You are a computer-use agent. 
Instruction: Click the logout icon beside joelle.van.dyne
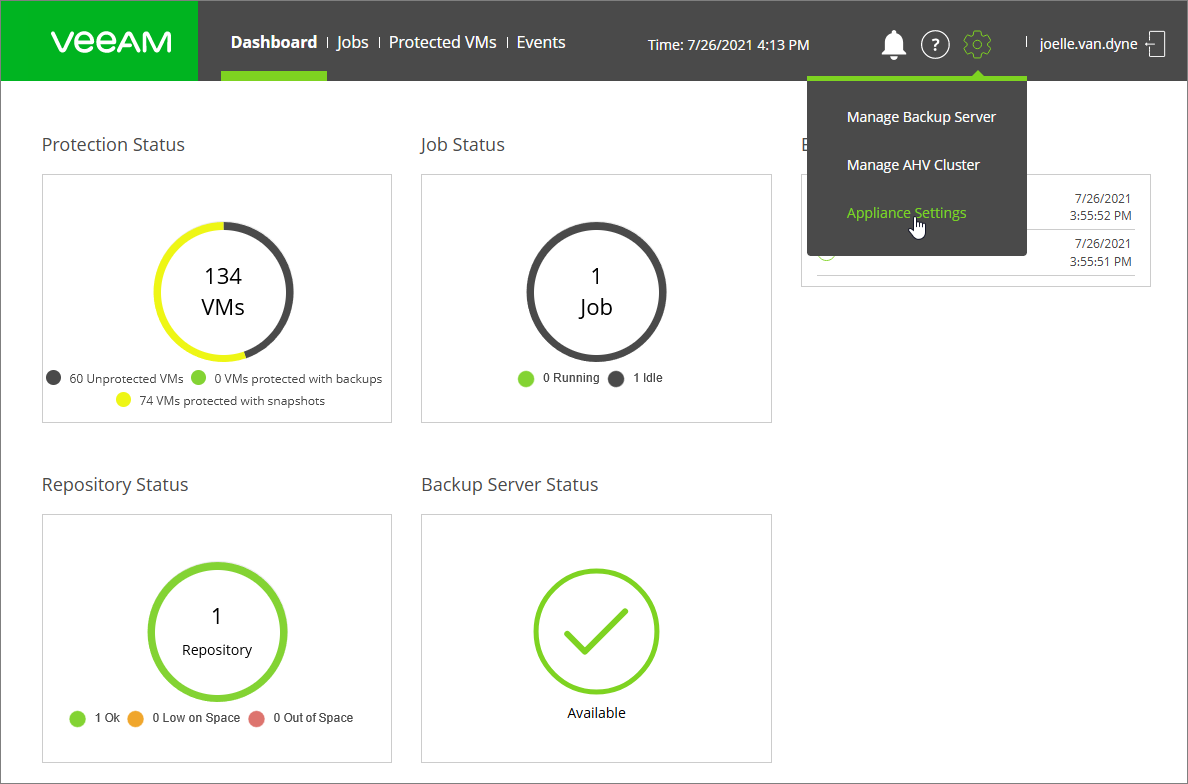click(1156, 44)
